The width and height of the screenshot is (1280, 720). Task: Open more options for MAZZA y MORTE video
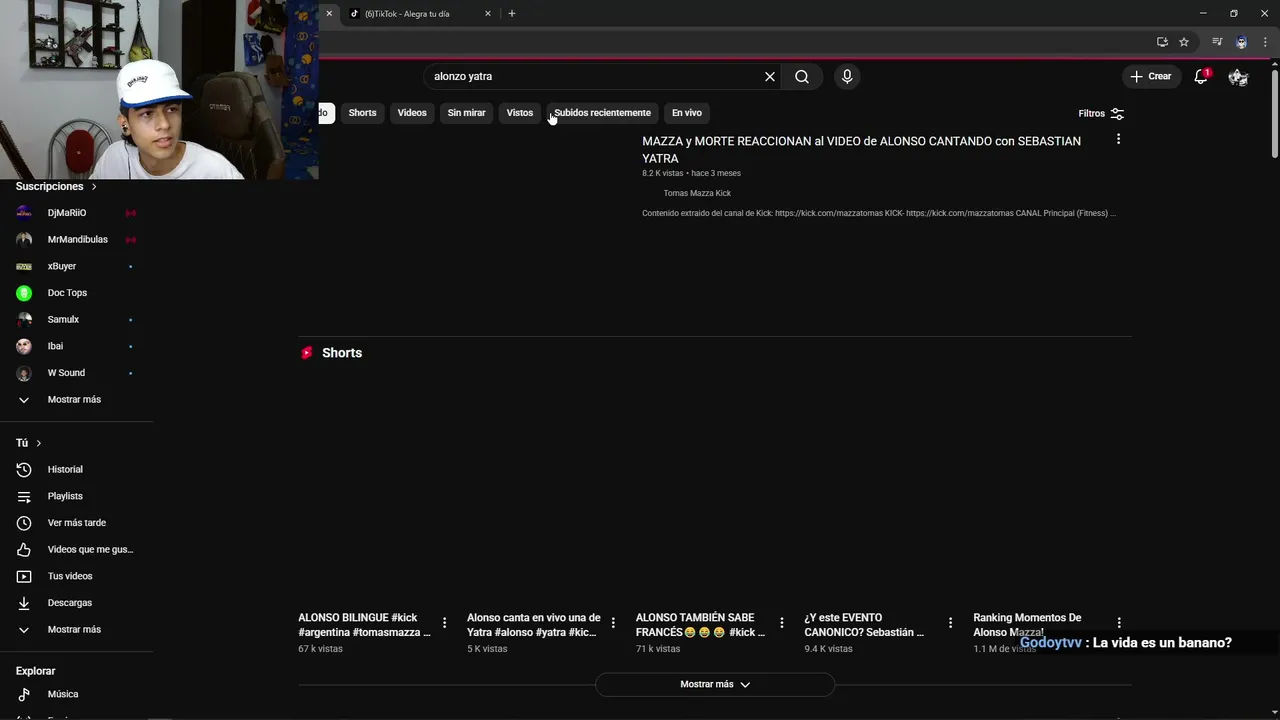tap(1118, 139)
